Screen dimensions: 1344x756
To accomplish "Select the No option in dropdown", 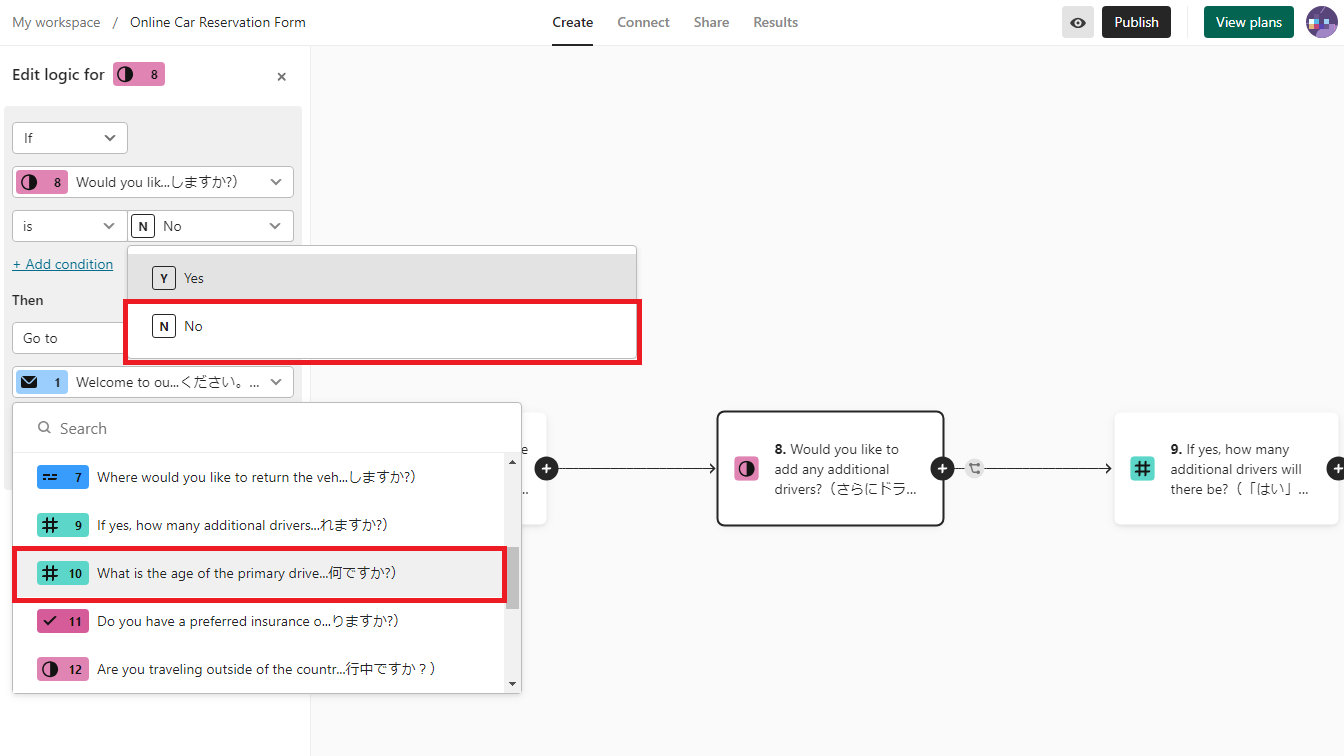I will click(x=381, y=327).
